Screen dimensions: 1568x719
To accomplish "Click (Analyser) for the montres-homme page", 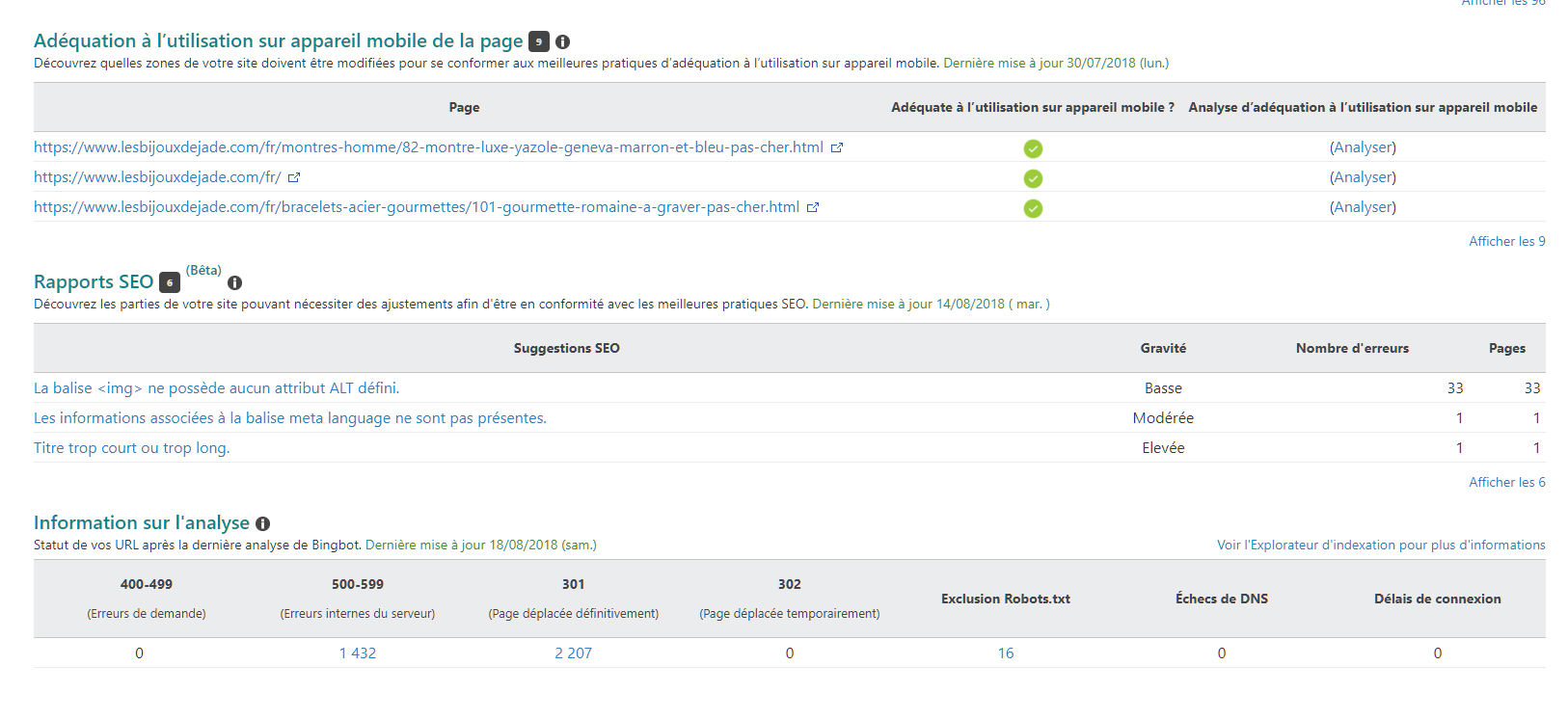I will click(1363, 147).
